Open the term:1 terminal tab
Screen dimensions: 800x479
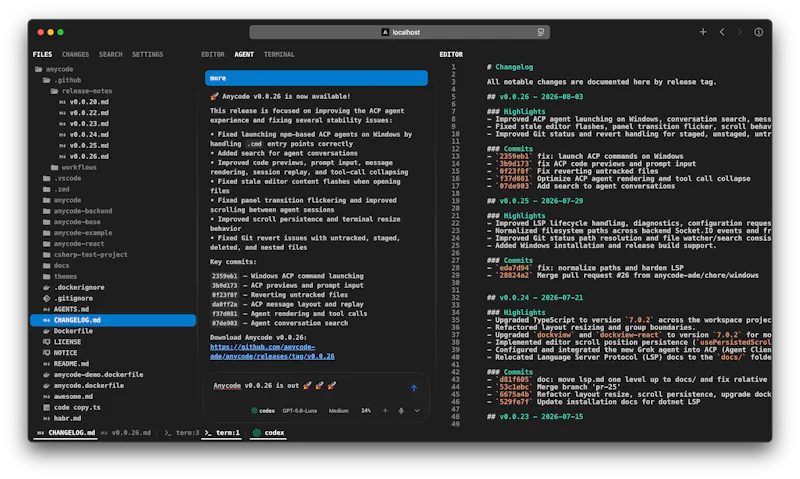222,433
